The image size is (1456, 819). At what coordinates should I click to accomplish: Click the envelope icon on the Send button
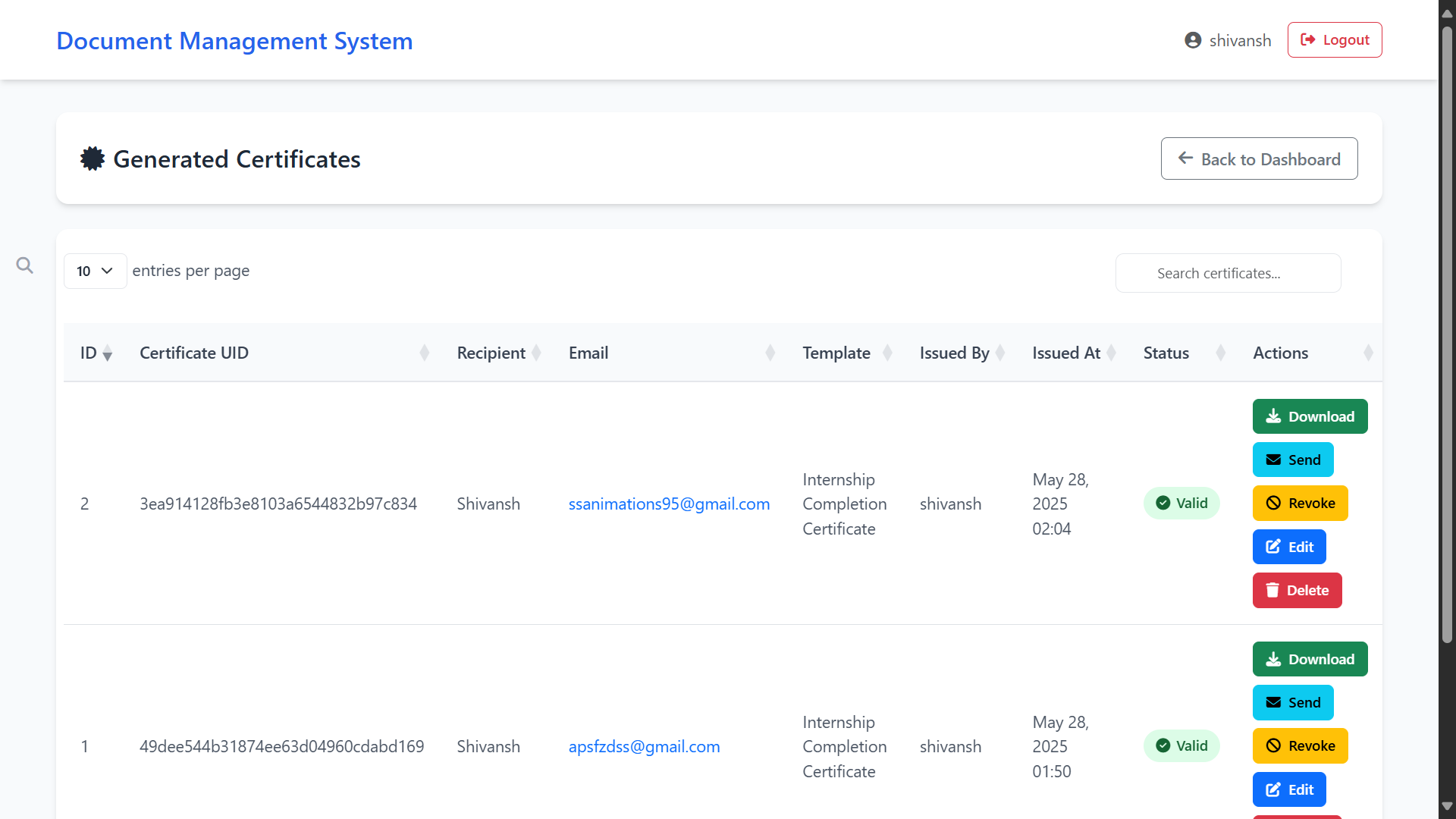tap(1272, 460)
